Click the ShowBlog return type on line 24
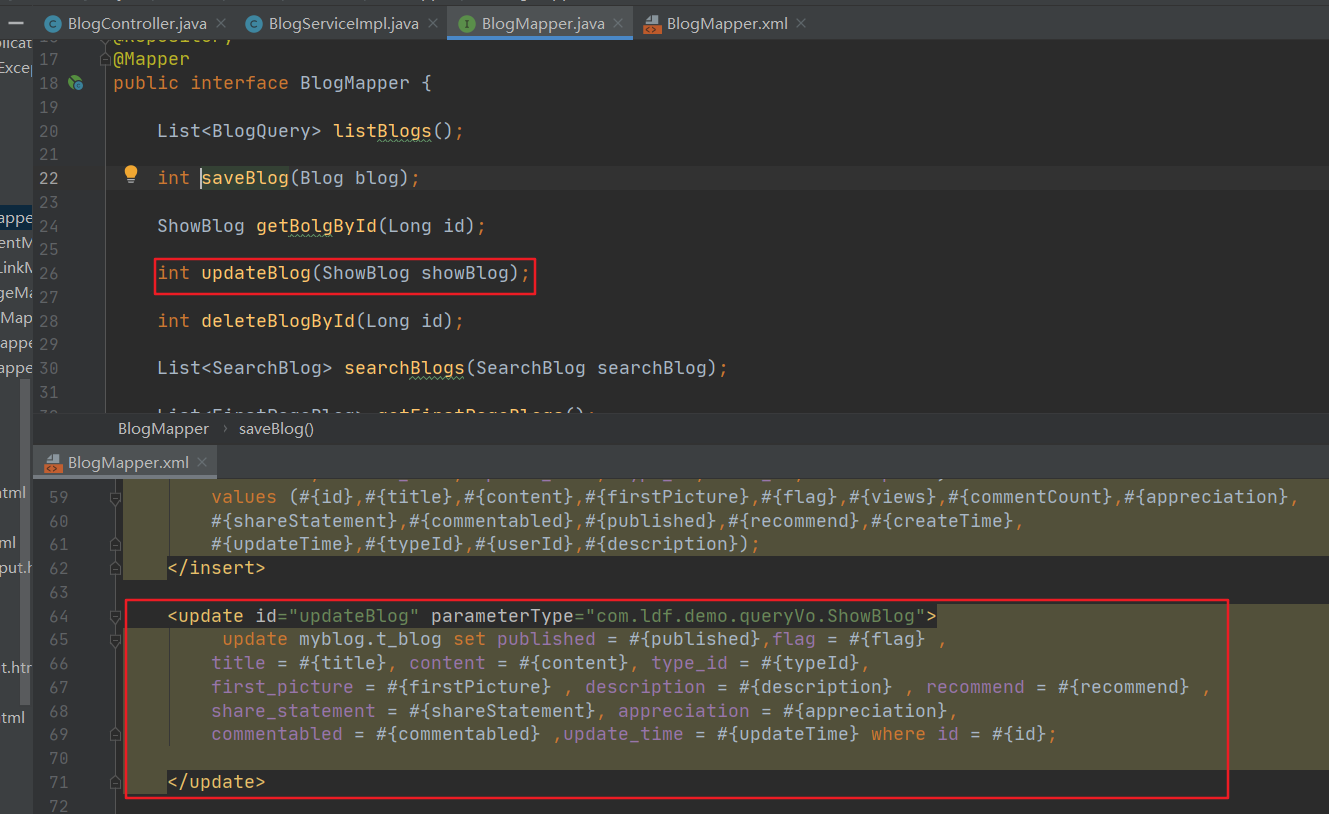Screen dimensions: 1329x814 pos(201,226)
